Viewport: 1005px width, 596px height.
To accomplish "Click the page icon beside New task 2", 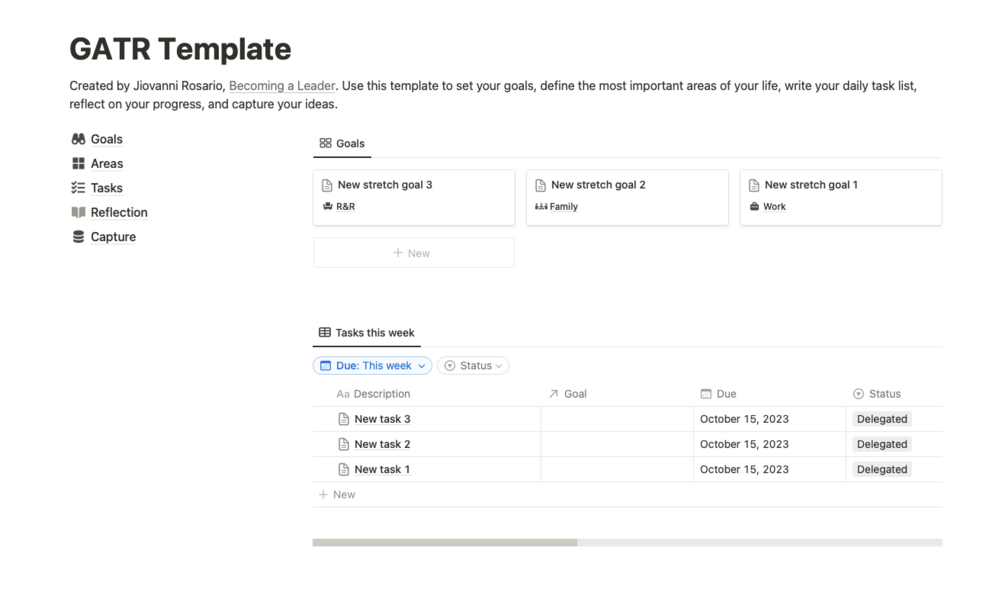I will tap(343, 444).
